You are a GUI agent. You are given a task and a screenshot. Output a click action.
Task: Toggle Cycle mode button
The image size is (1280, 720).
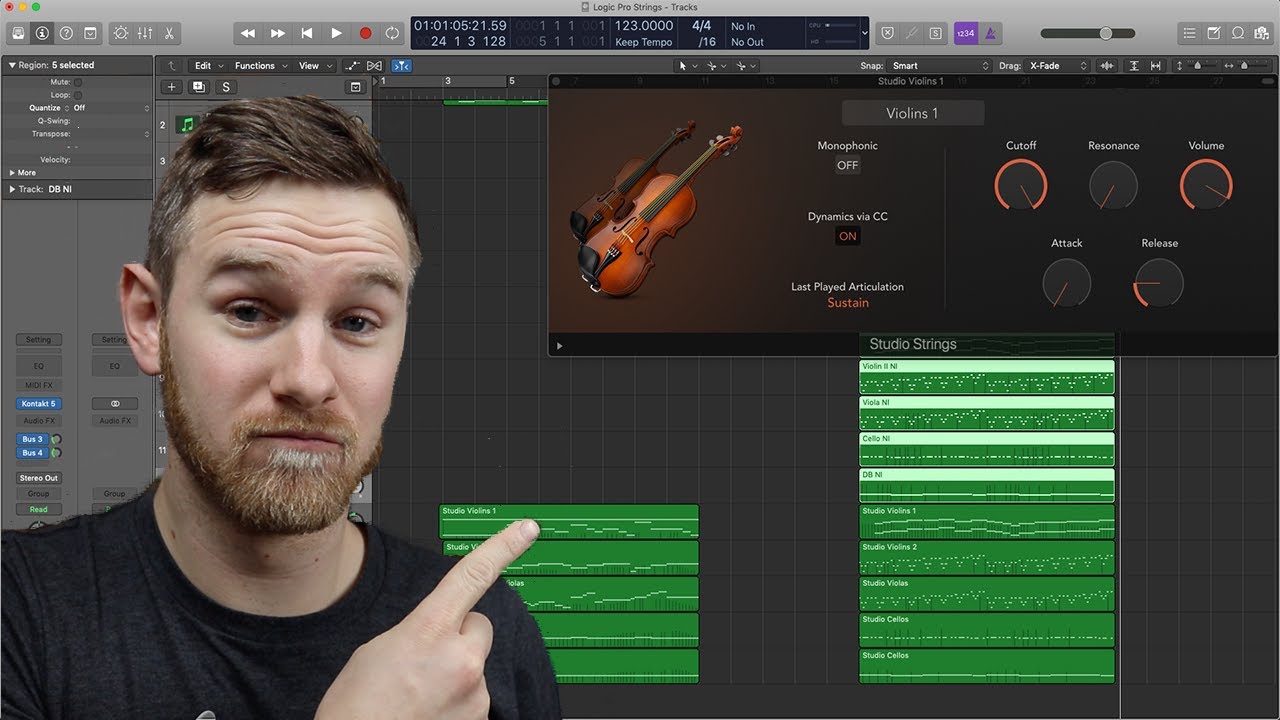(392, 33)
